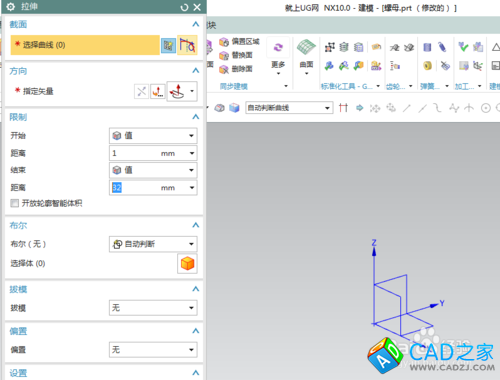Screen dimensions: 500x380
Task: Click the reverse direction icon in 方向
Action: point(141,91)
